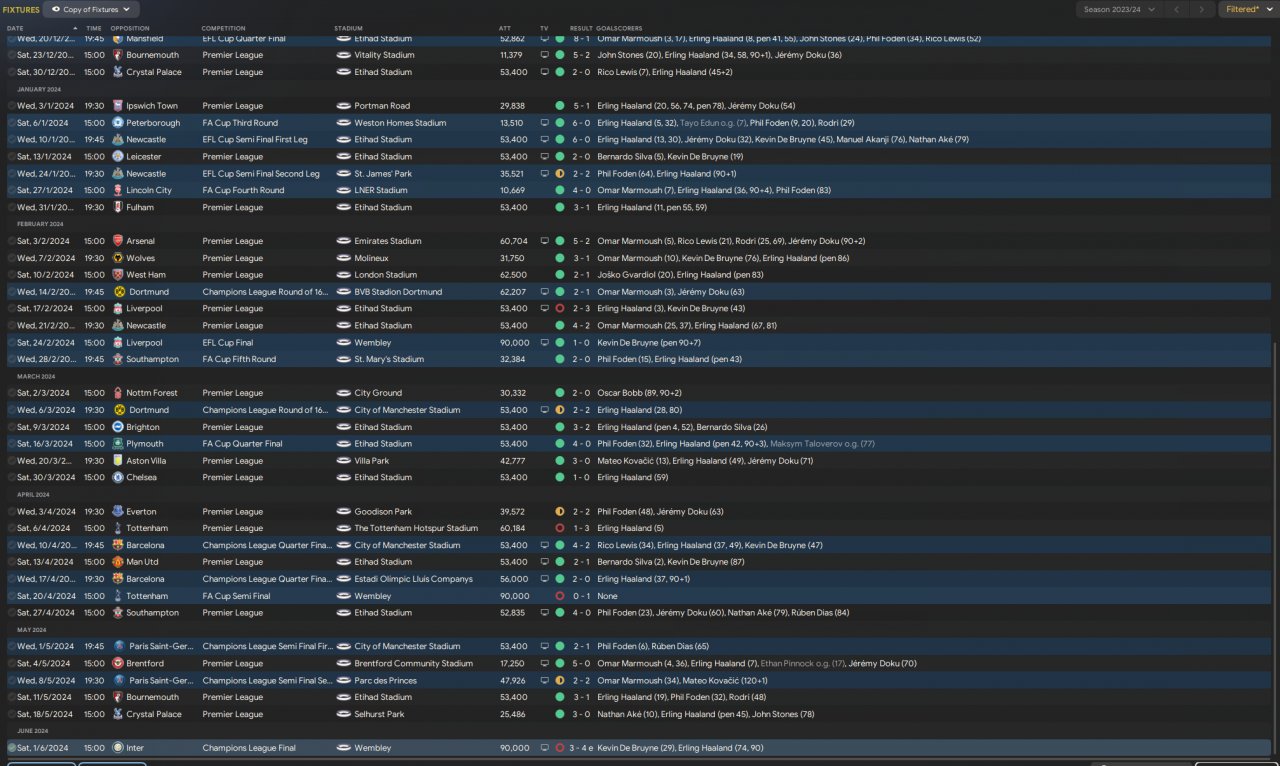
Task: Click the stadium icon beside Emirates Stadium
Action: (344, 241)
